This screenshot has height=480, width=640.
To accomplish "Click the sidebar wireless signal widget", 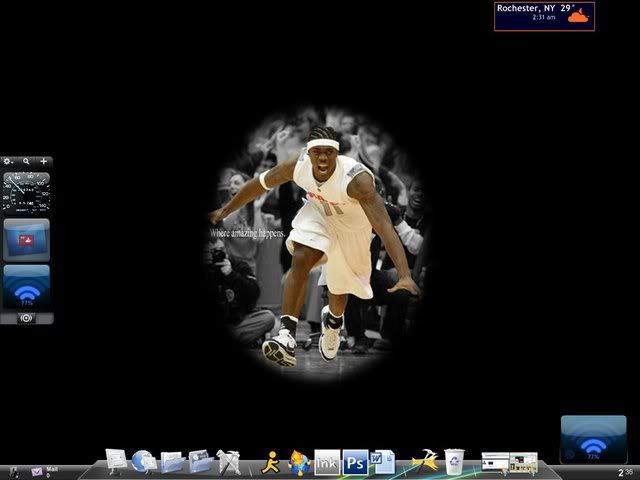I will [26, 287].
